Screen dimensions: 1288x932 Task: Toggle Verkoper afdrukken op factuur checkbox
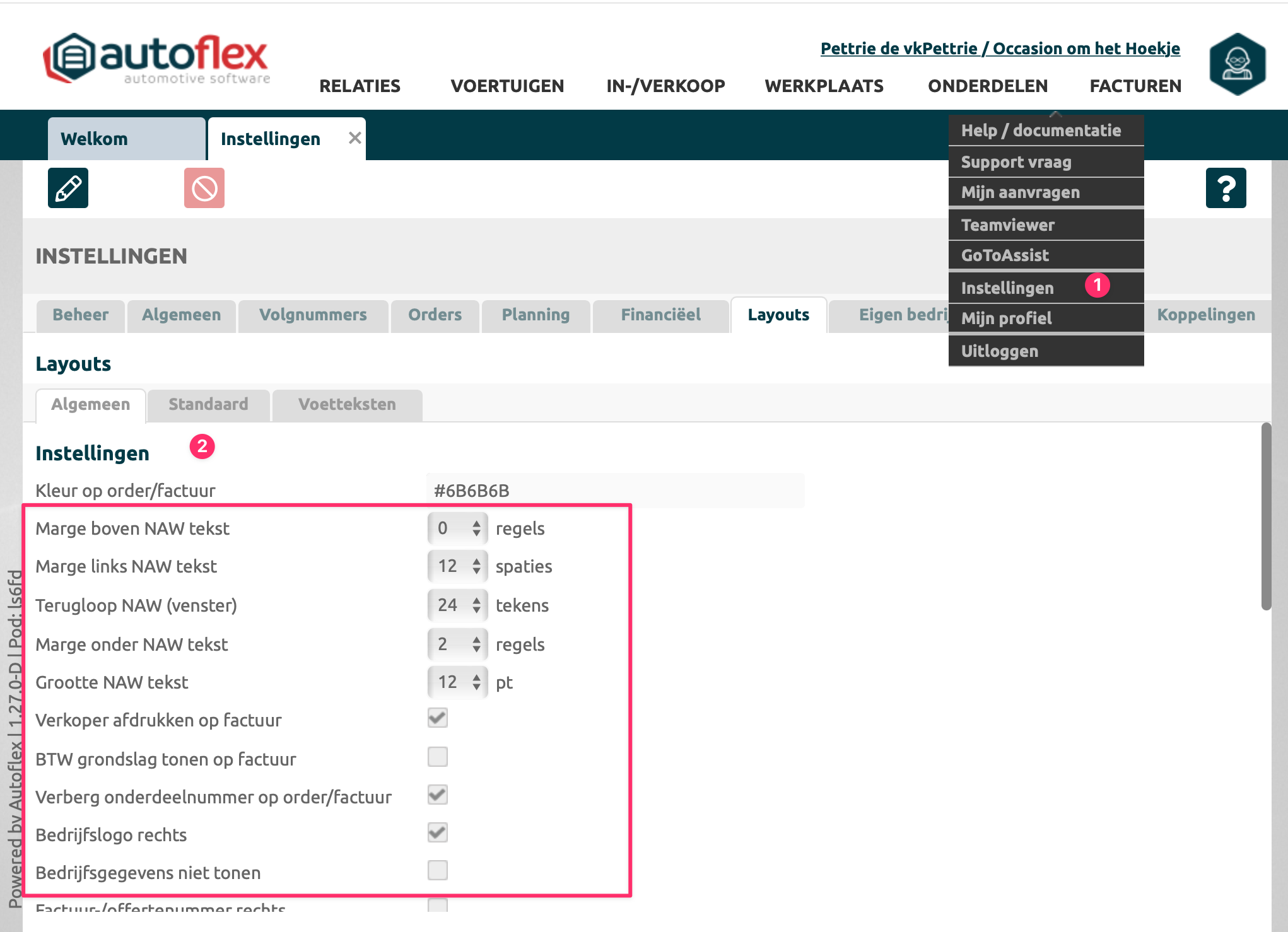[x=438, y=718]
